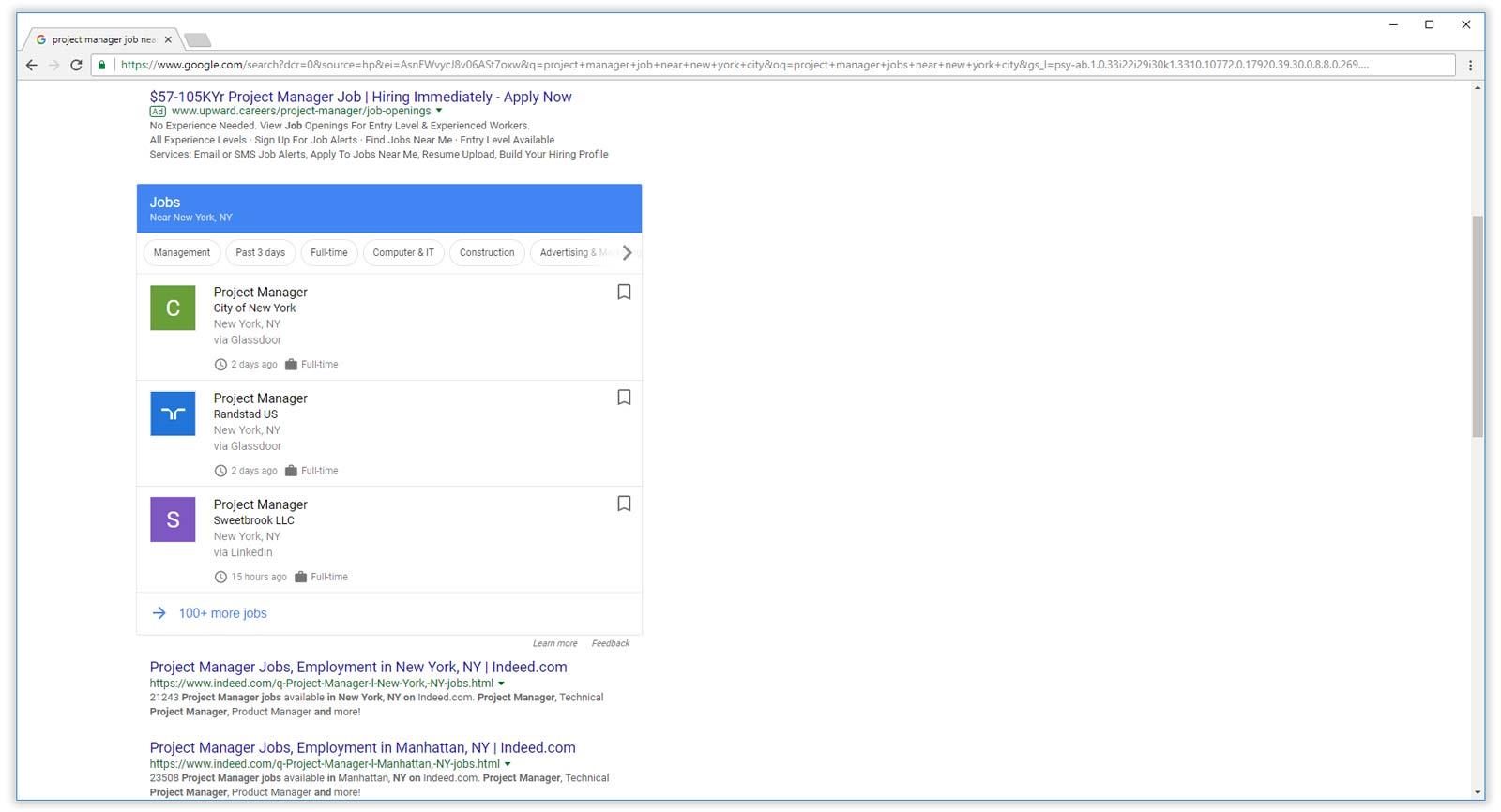
Task: Filter jobs by Management category
Action: (182, 252)
